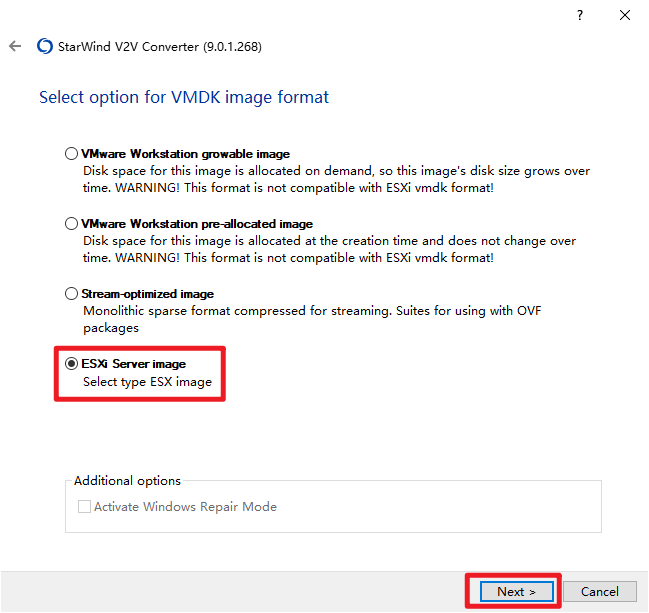
Task: Click the 'Select type ESX image' description
Action: click(147, 382)
